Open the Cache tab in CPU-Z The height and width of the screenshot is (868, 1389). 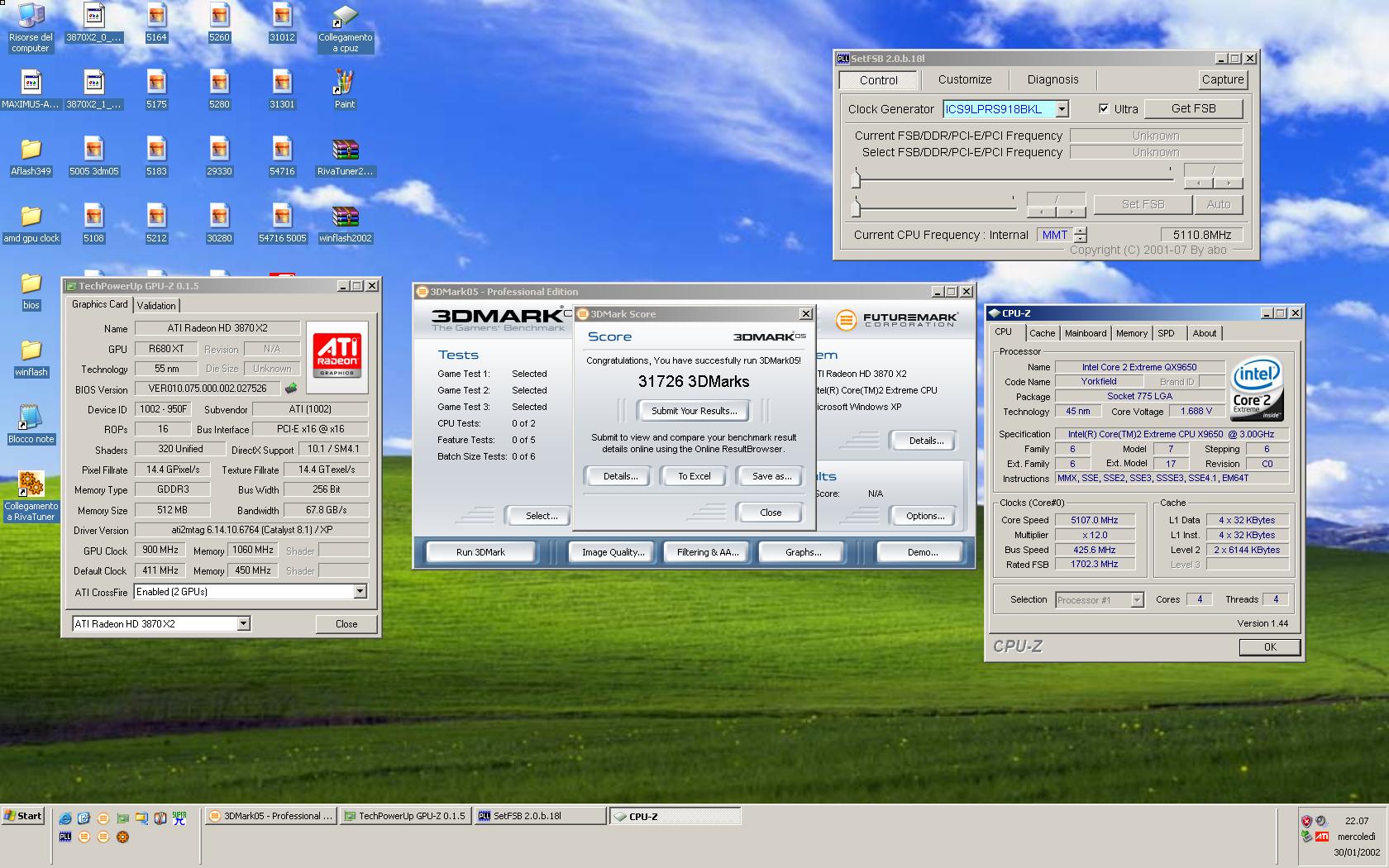[x=1042, y=333]
